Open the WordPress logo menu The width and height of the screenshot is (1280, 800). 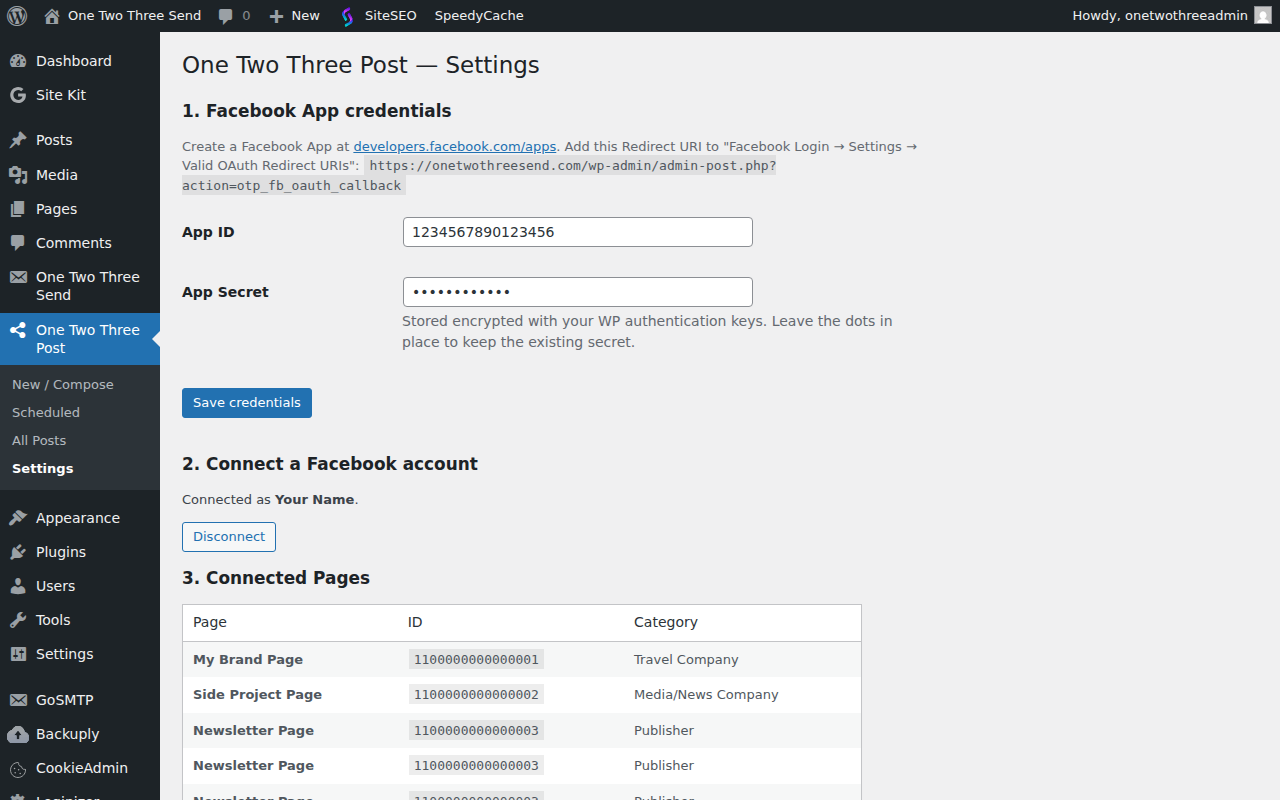click(17, 16)
